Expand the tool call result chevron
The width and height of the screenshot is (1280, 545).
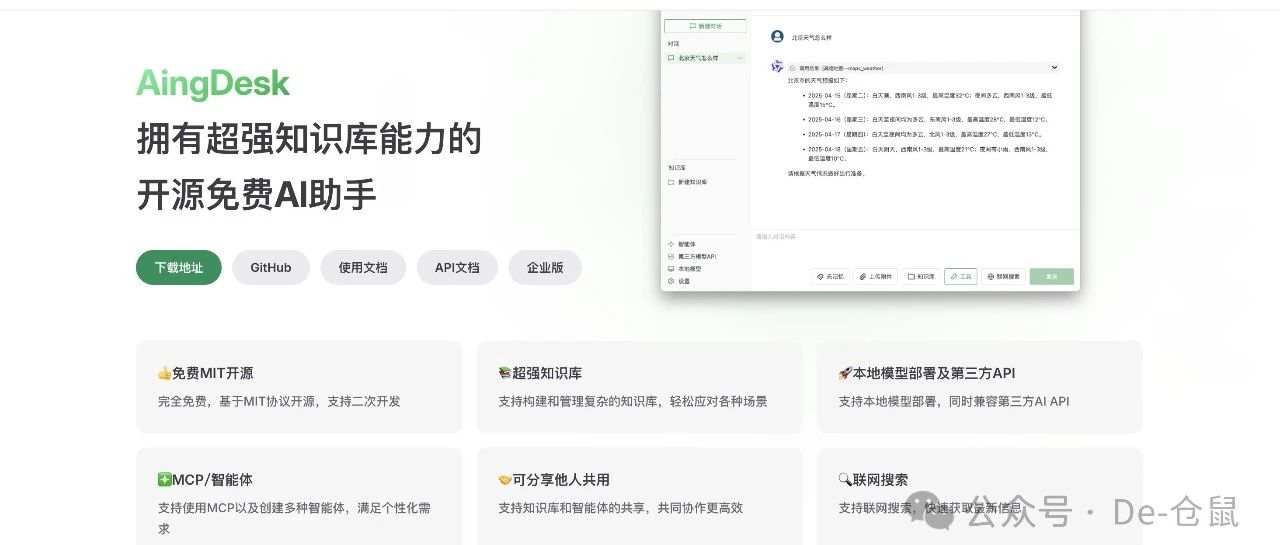click(1054, 67)
